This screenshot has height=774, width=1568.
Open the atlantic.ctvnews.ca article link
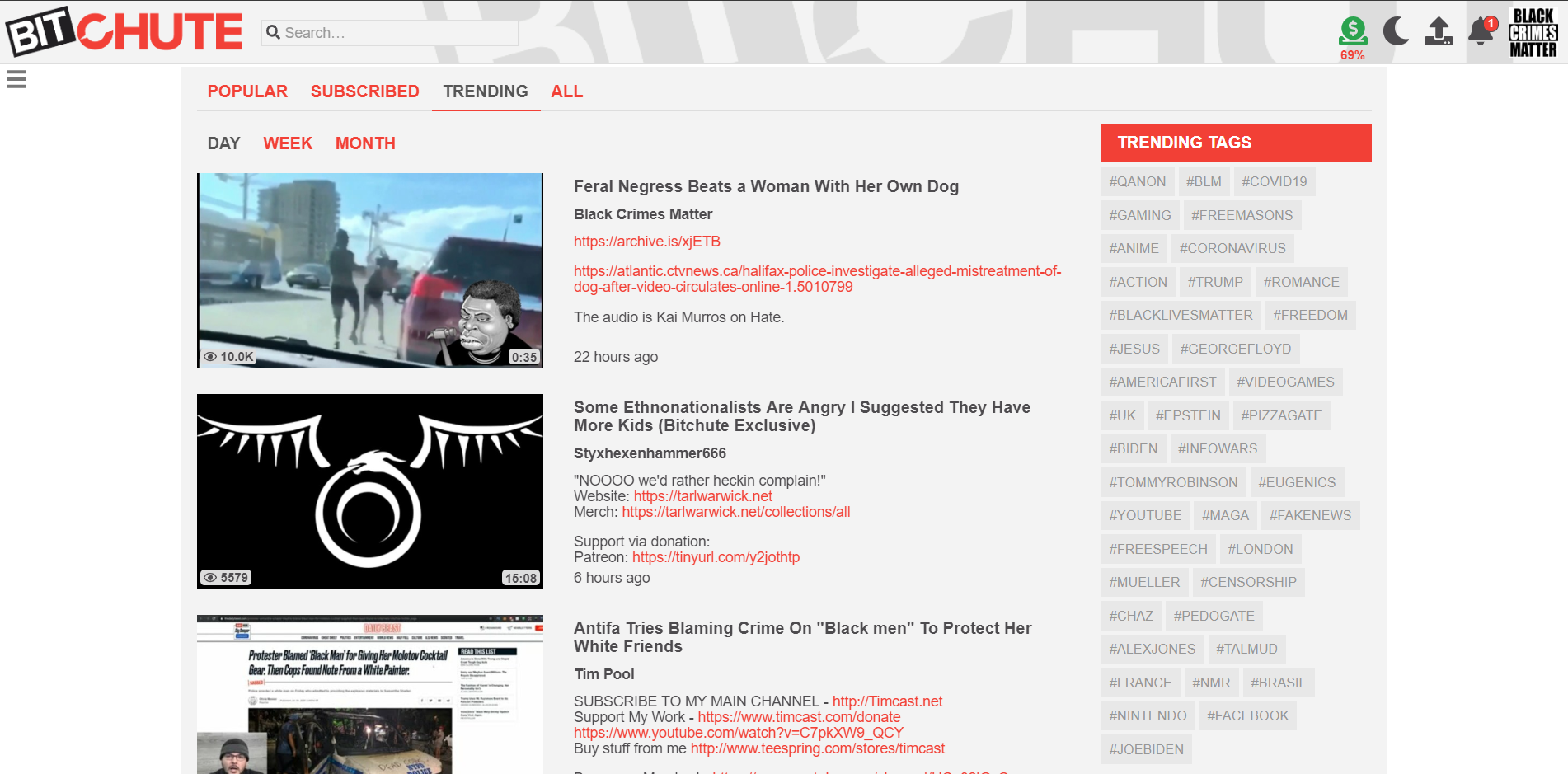coord(818,279)
